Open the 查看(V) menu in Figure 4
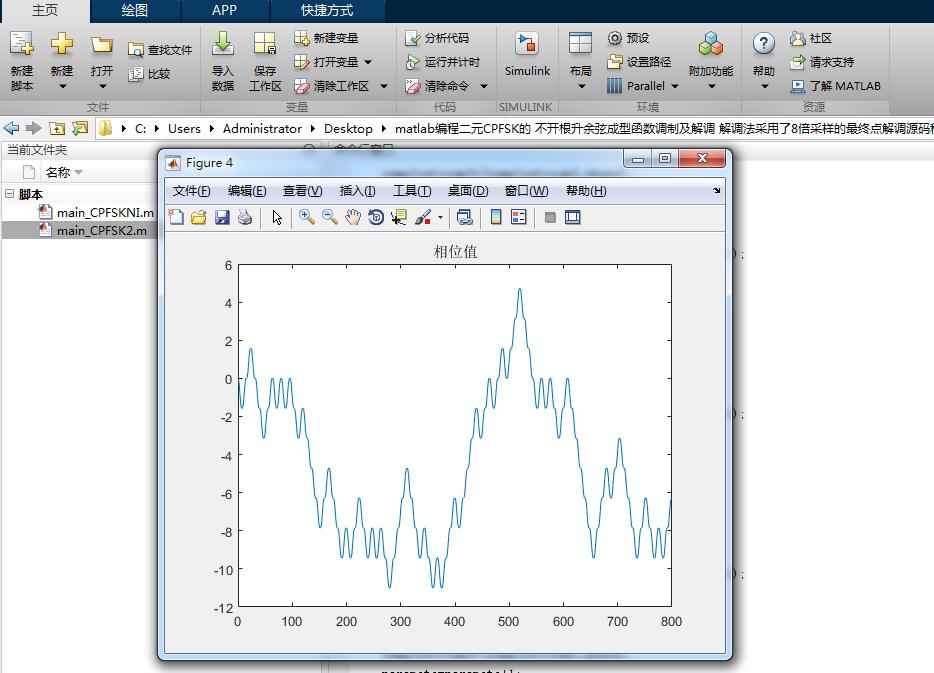The width and height of the screenshot is (934, 673). 303,191
